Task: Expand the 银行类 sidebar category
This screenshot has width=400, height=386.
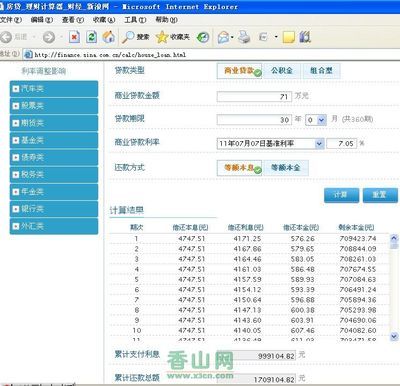Action: (54, 209)
